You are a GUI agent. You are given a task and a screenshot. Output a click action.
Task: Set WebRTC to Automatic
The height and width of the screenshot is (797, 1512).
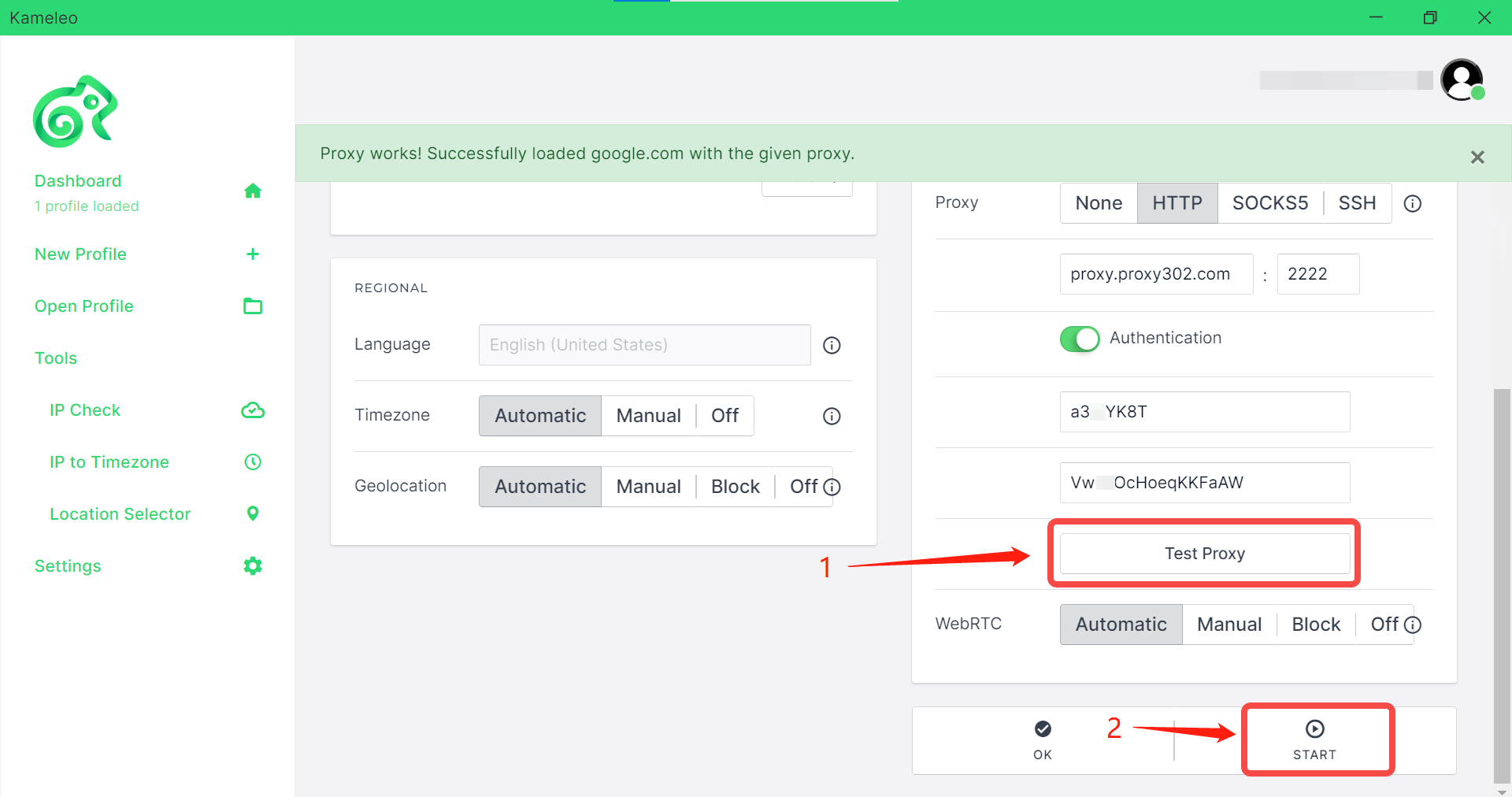click(1121, 625)
